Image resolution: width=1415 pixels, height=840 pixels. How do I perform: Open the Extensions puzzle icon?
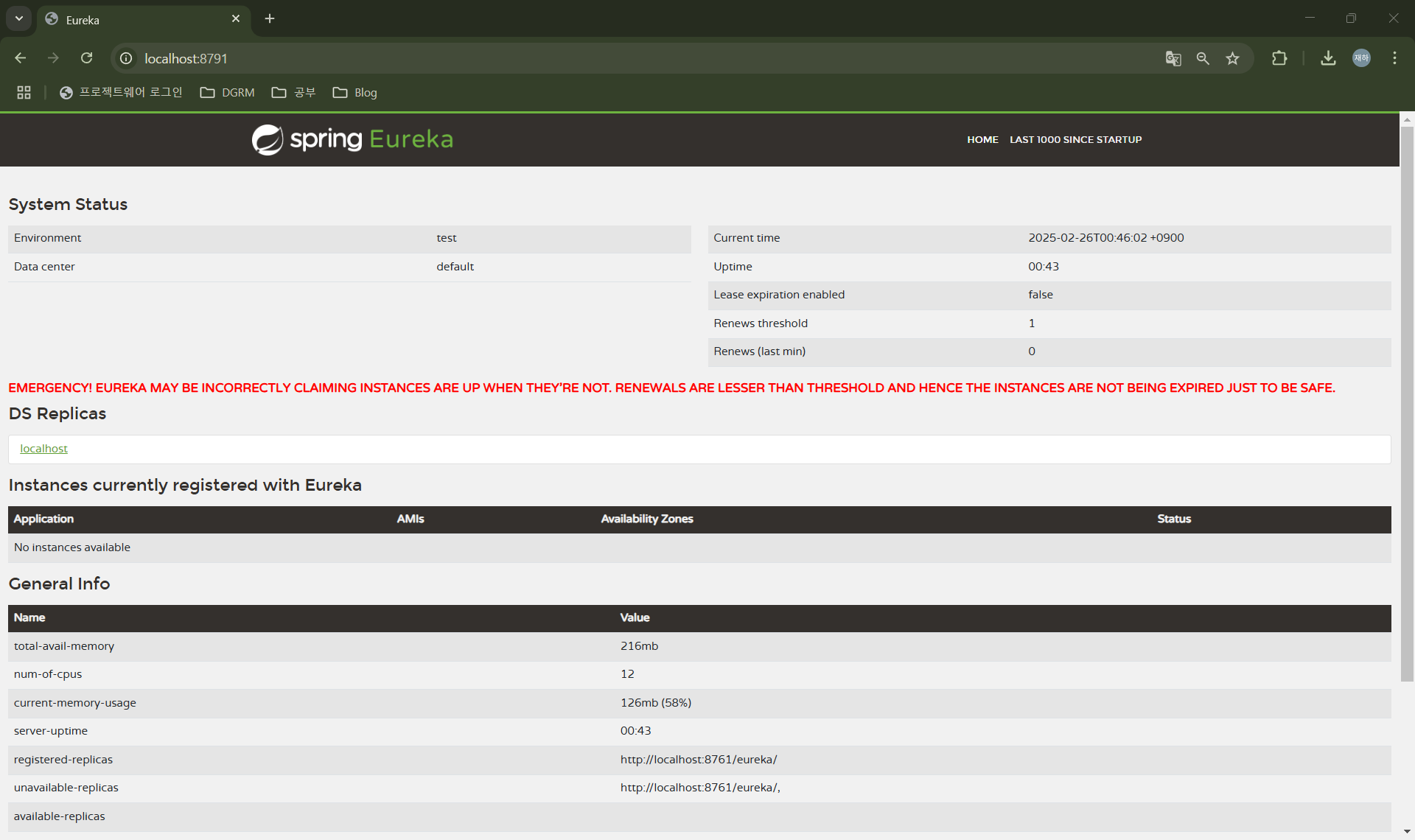(x=1279, y=58)
